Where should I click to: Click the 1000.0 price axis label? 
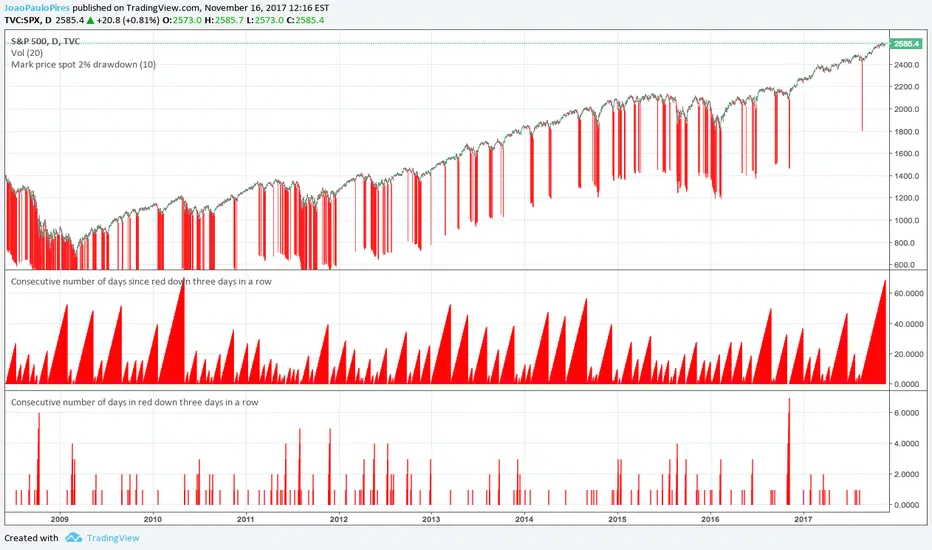(906, 221)
